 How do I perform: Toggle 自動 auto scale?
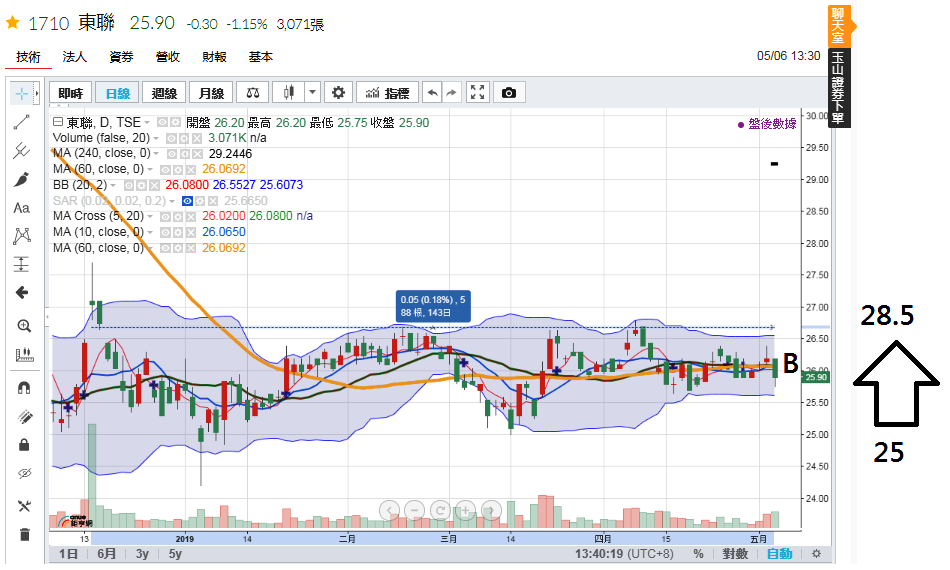tap(780, 554)
